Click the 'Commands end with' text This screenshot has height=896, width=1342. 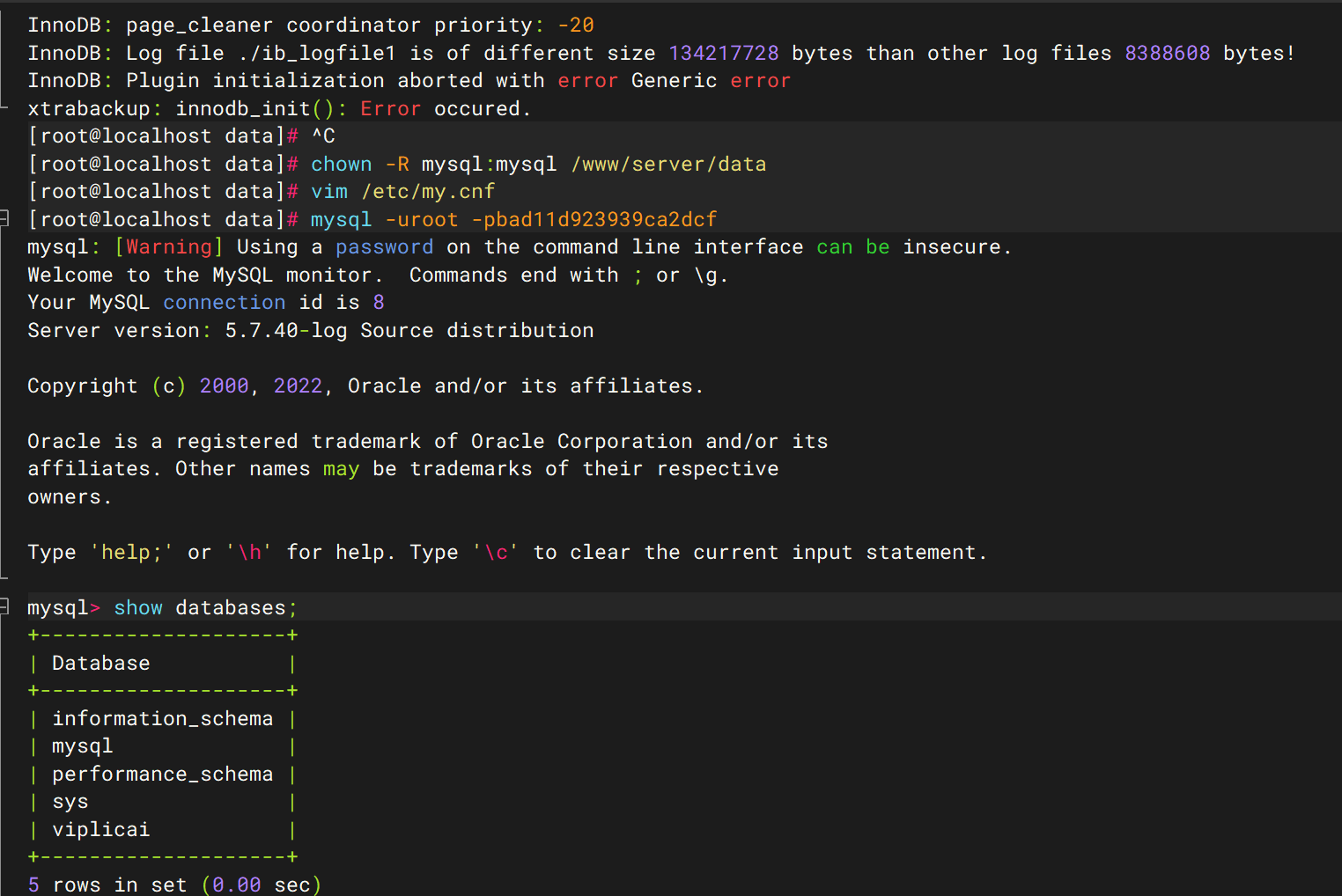click(514, 275)
